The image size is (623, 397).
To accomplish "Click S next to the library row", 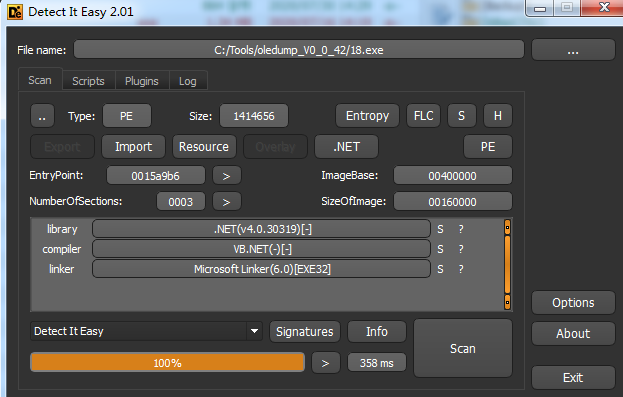I will pyautogui.click(x=440, y=229).
